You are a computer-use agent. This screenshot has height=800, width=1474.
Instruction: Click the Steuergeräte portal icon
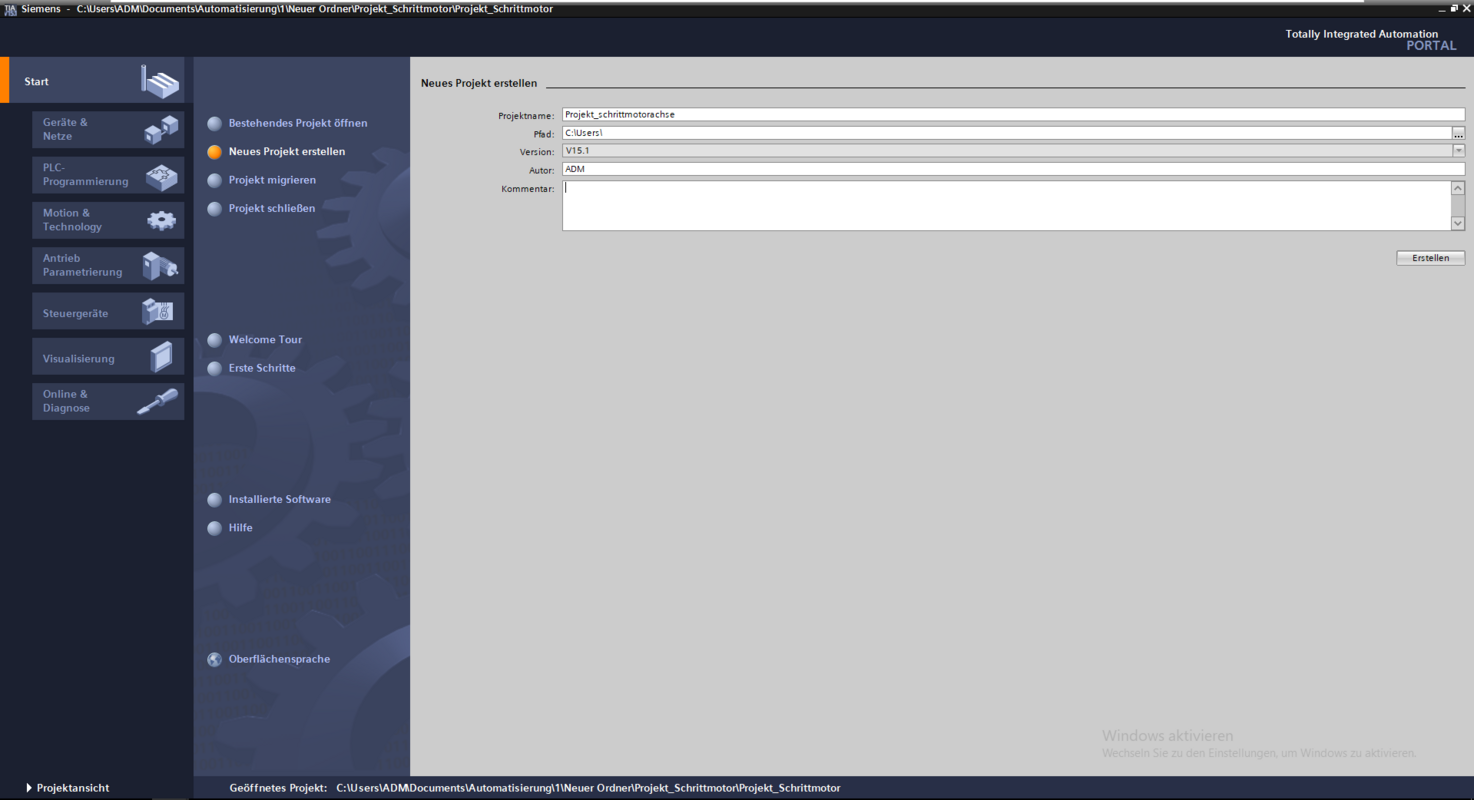point(158,312)
